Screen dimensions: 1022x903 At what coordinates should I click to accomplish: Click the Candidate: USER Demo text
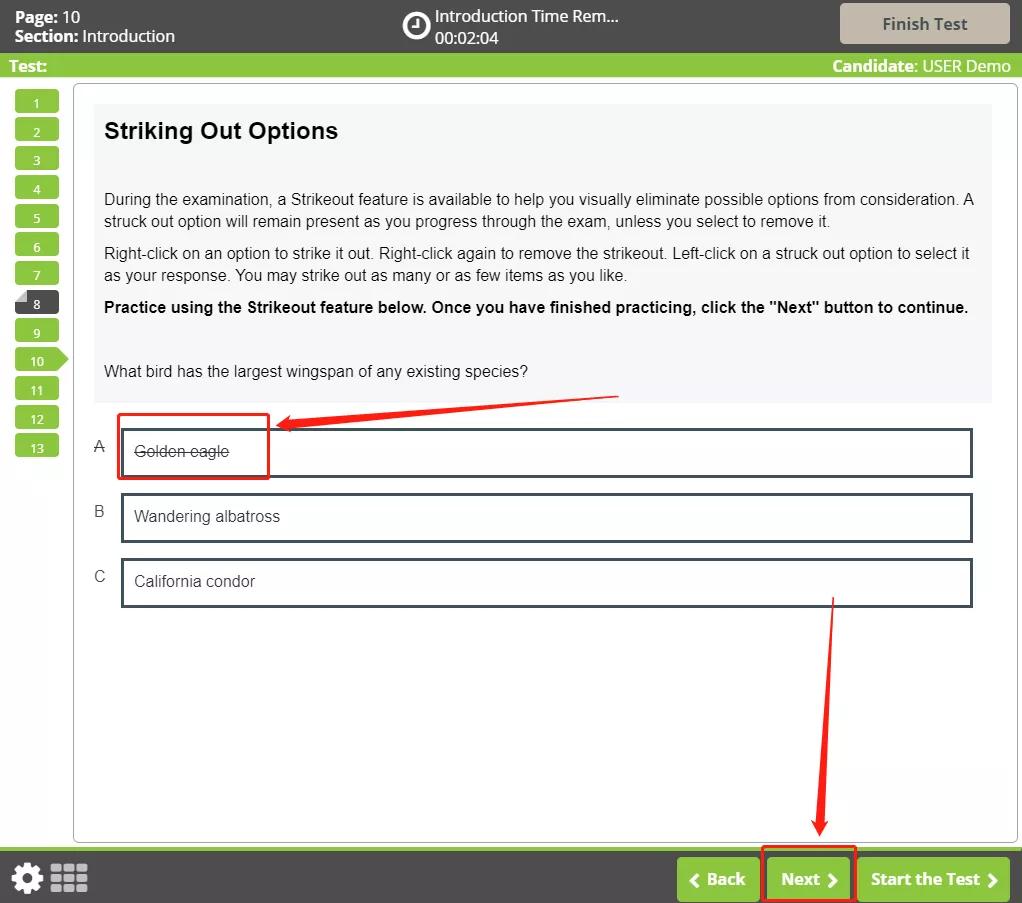pos(921,66)
